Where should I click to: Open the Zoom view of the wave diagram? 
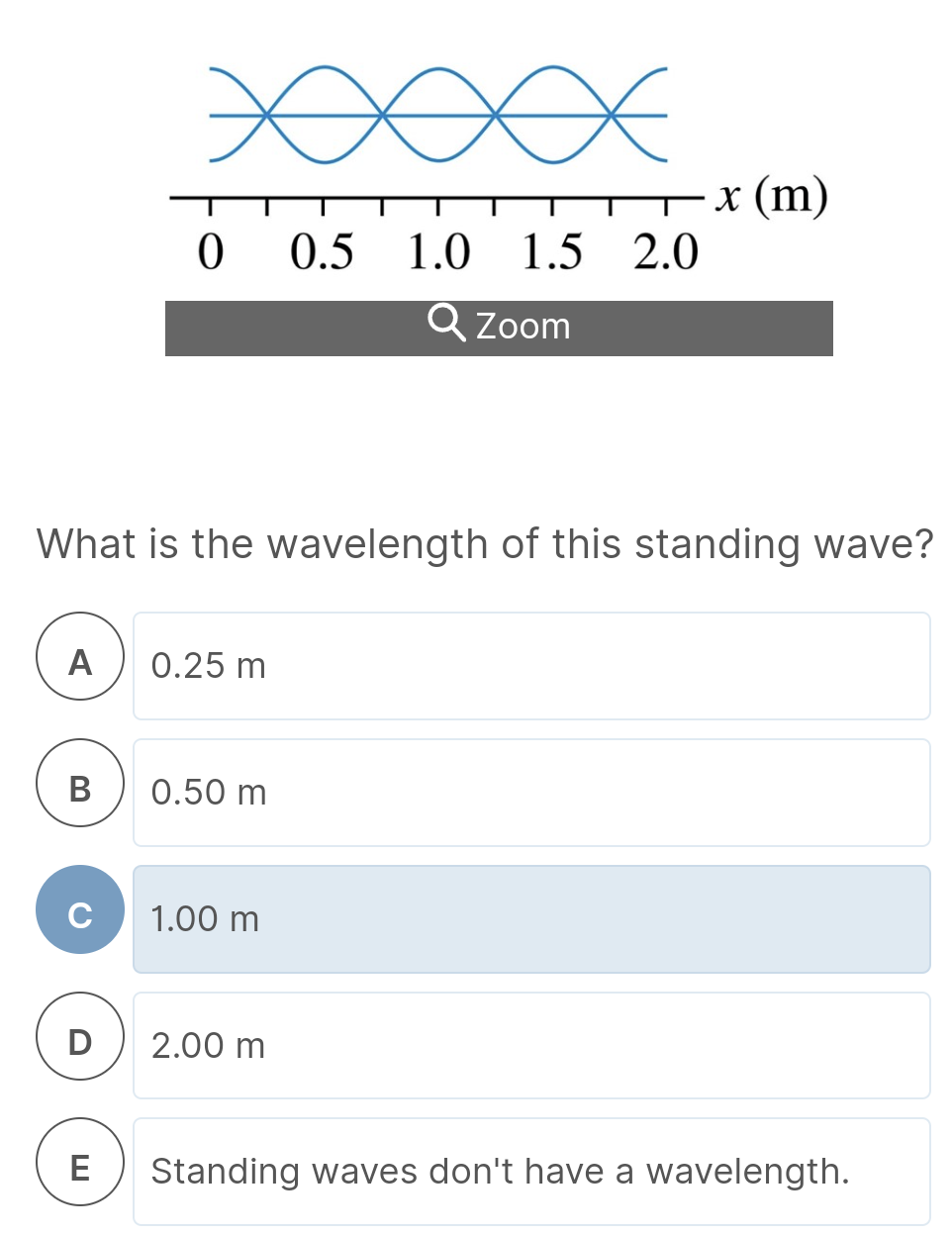coord(499,327)
